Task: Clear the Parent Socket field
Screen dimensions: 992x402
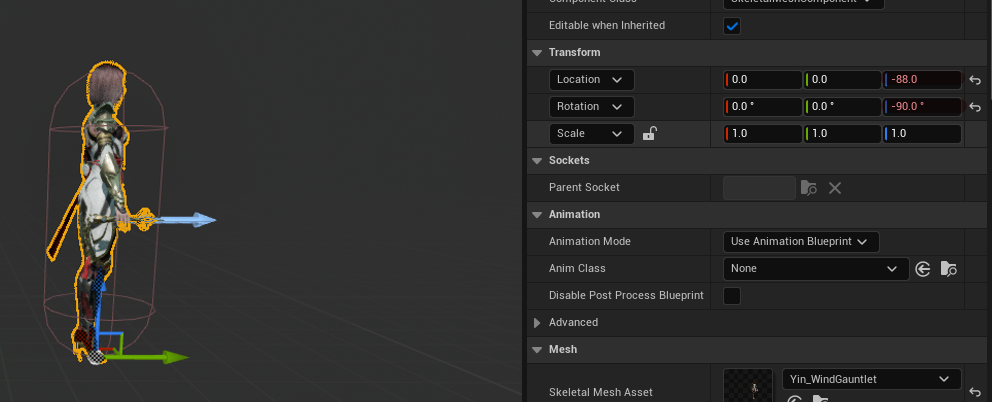Action: (835, 188)
